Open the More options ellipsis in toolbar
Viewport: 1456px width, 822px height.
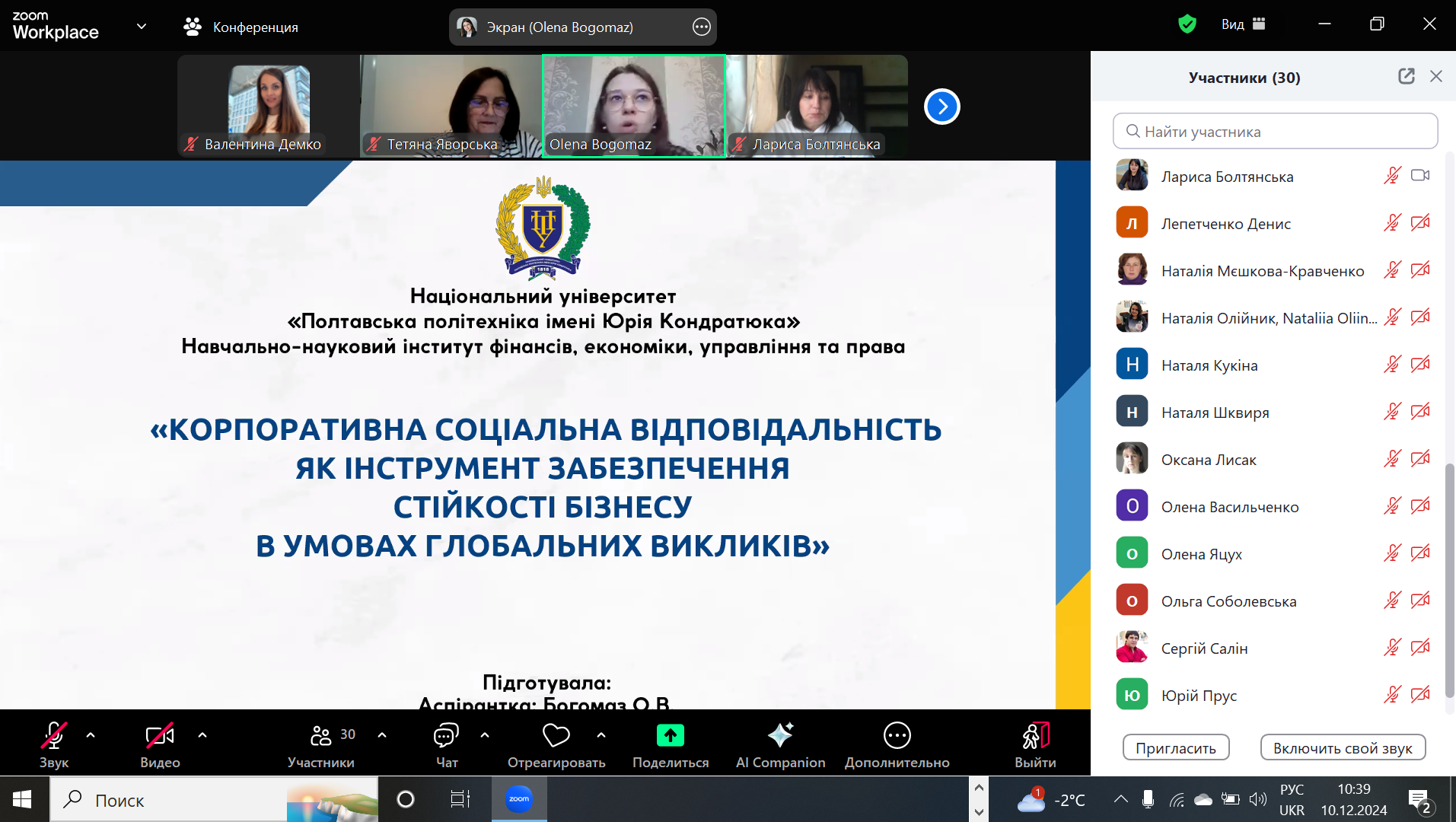point(897,736)
